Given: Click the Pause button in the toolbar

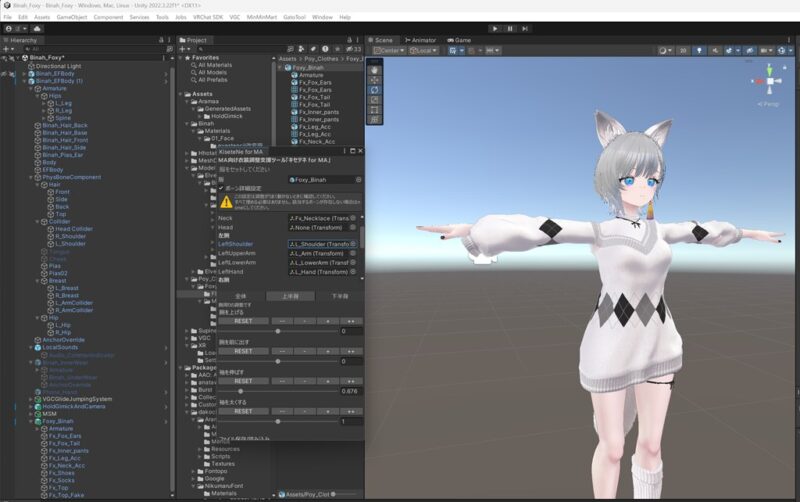Looking at the screenshot, I should pos(509,29).
